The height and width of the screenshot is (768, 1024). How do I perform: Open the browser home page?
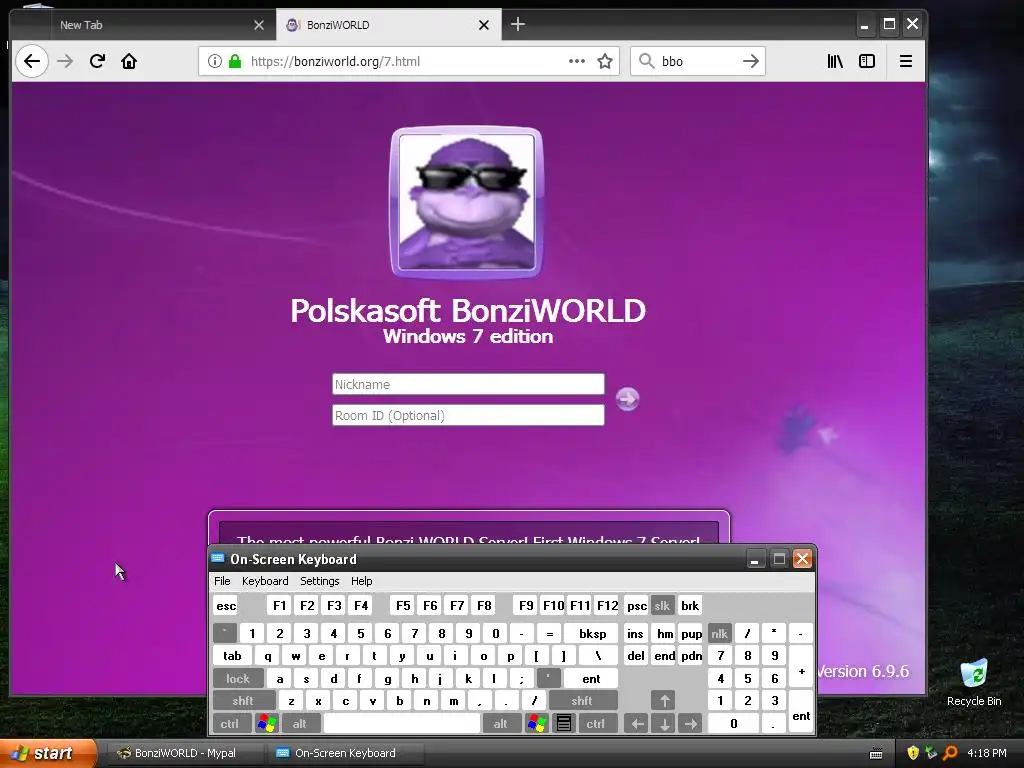[x=129, y=61]
